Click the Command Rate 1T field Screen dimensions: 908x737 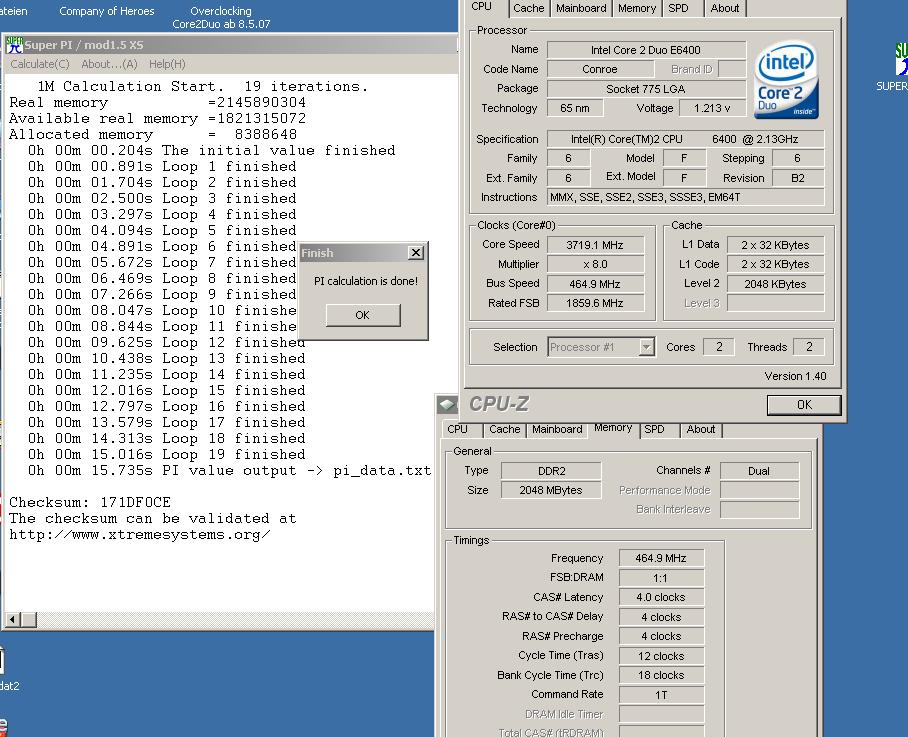click(661, 695)
